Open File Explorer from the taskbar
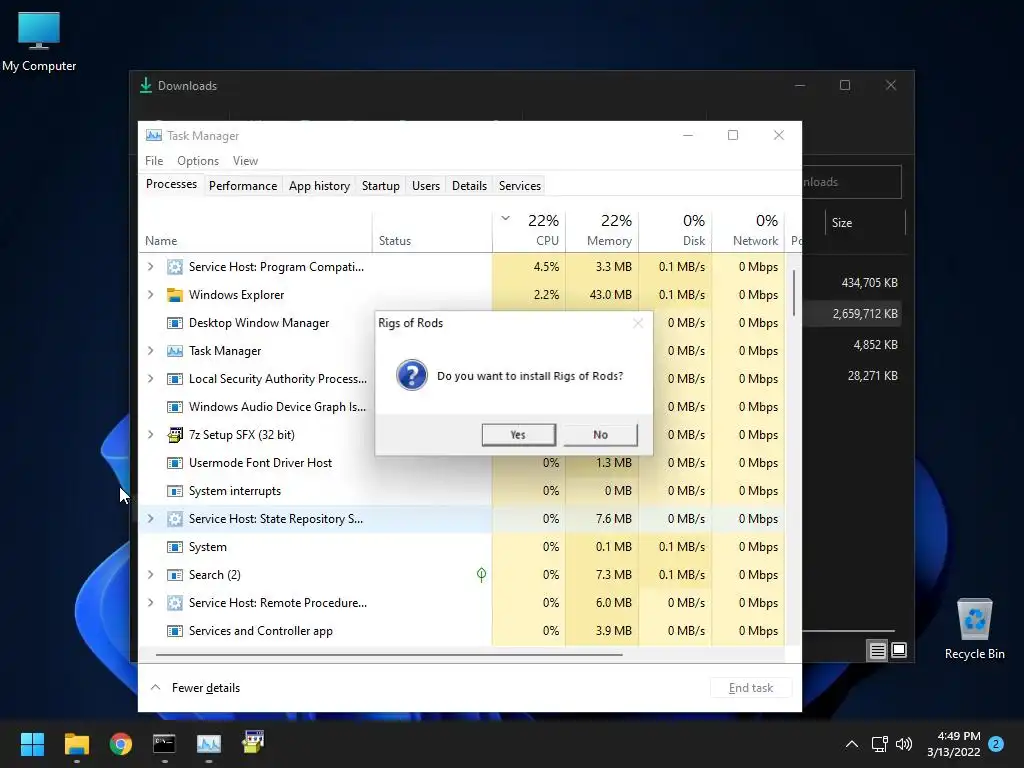Screen dimensions: 1024x768 [x=76, y=743]
